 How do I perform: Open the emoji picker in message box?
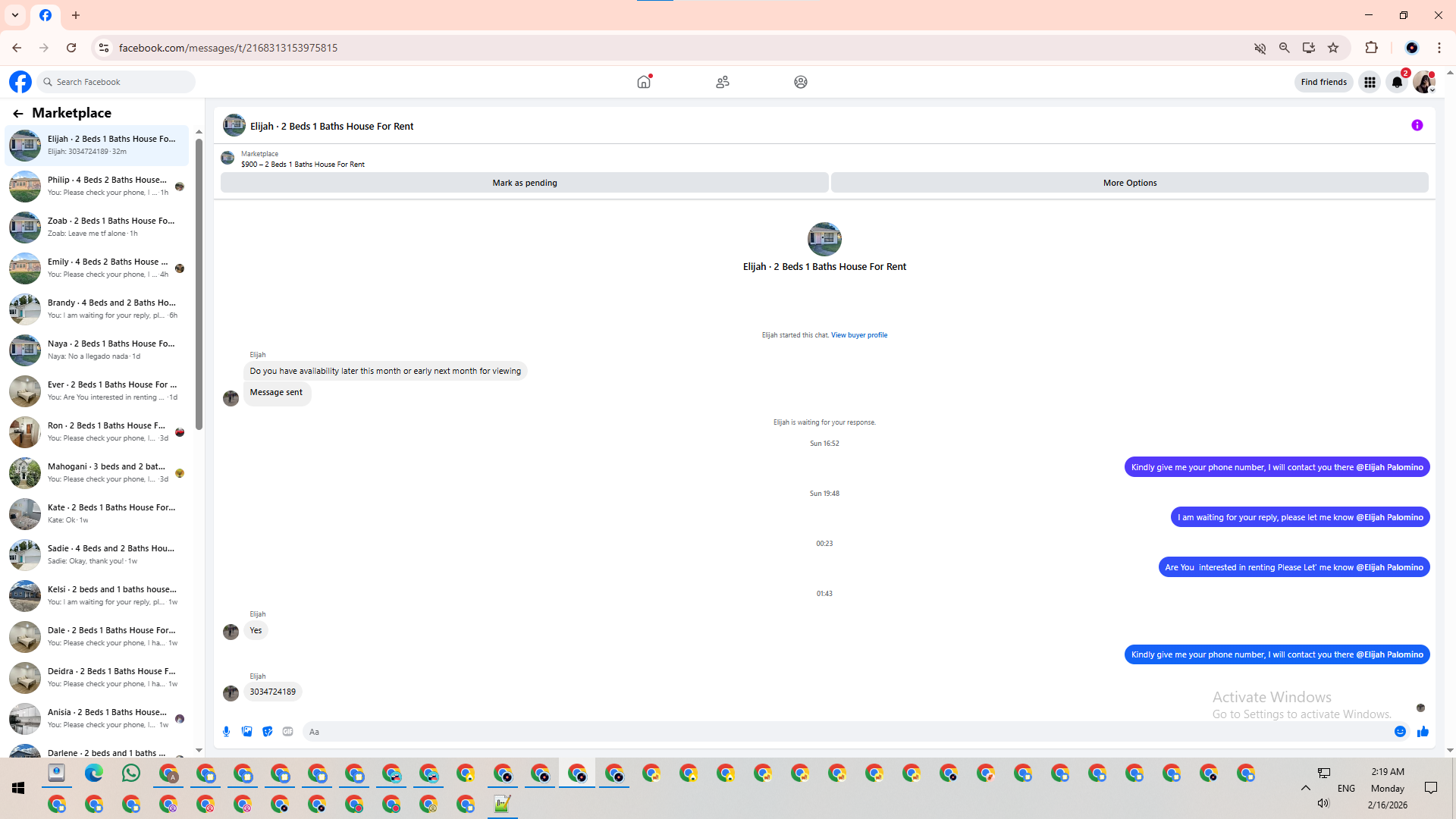[1400, 732]
